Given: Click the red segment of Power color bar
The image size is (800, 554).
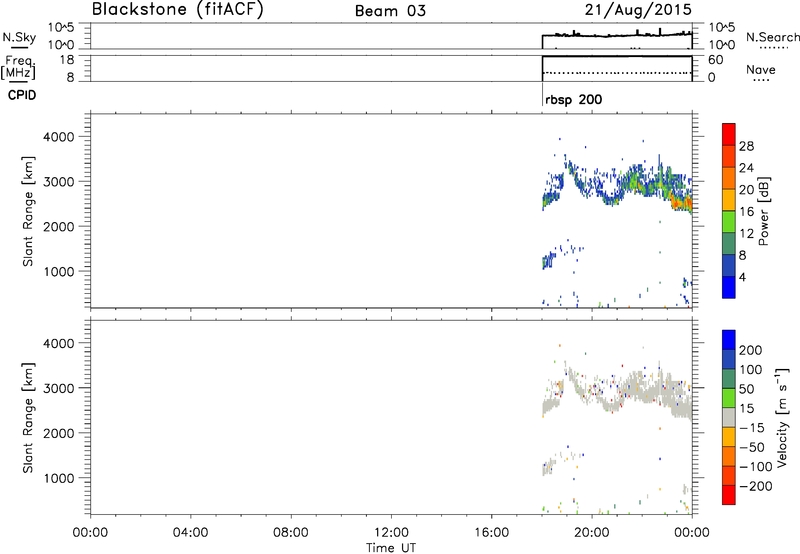Looking at the screenshot, I should pos(729,134).
